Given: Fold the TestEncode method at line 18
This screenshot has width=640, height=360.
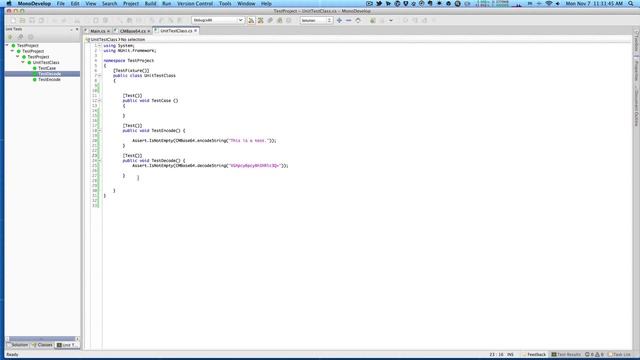Looking at the screenshot, I should click(x=100, y=131).
